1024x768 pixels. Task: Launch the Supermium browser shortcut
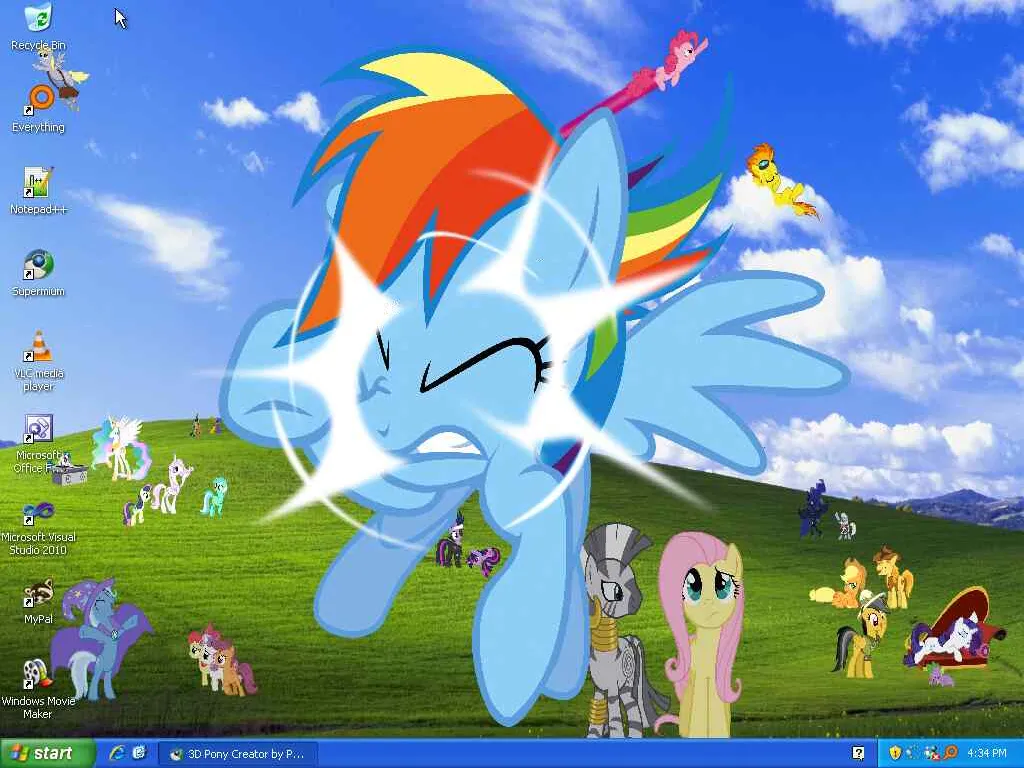(x=38, y=273)
